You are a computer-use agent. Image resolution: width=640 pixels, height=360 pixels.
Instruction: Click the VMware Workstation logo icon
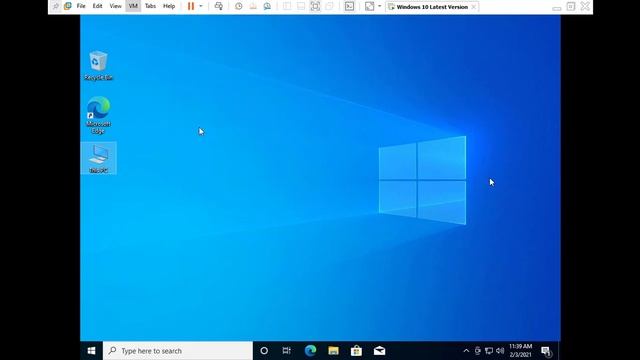[x=68, y=6]
